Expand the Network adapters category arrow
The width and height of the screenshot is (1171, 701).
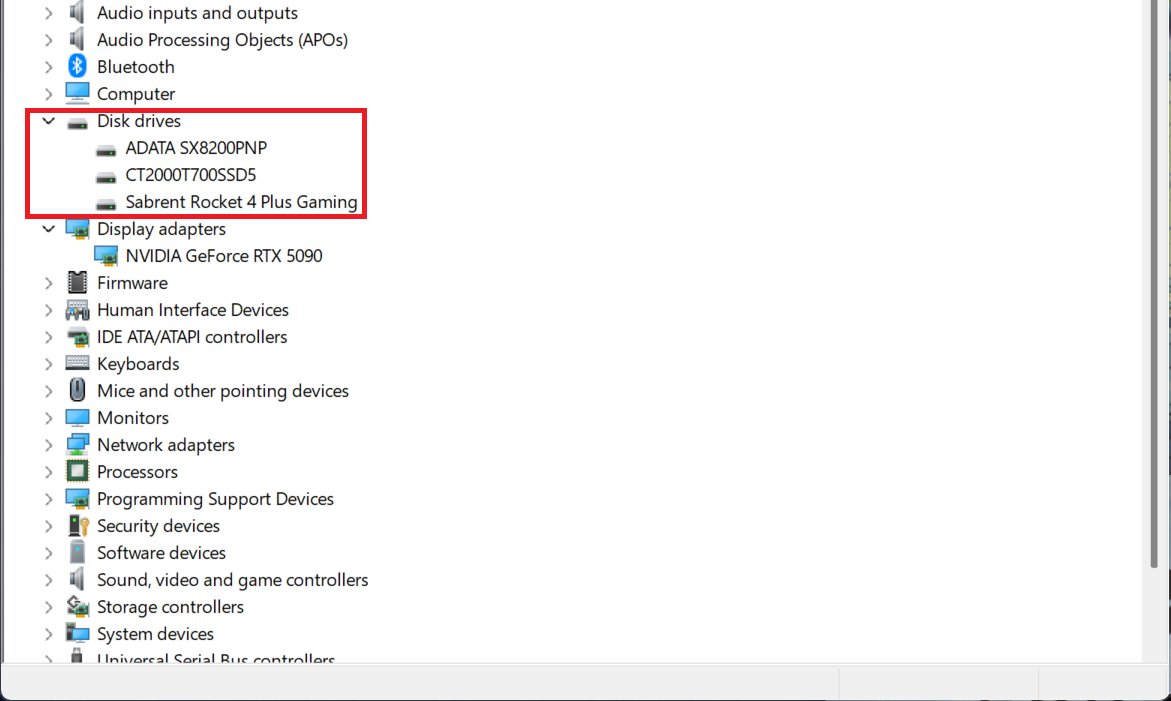(x=49, y=445)
